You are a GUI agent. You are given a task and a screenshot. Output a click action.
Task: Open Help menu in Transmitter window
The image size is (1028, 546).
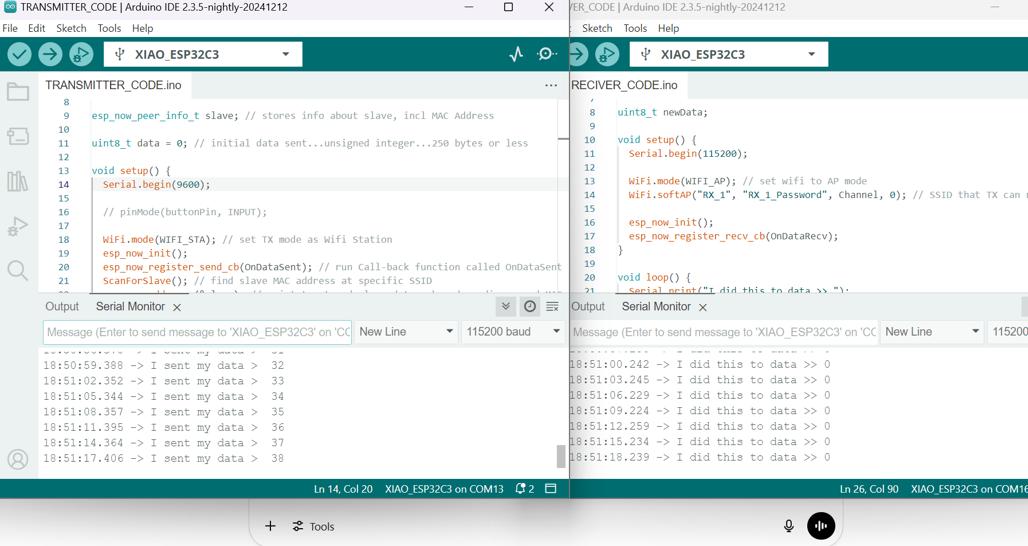[142, 28]
